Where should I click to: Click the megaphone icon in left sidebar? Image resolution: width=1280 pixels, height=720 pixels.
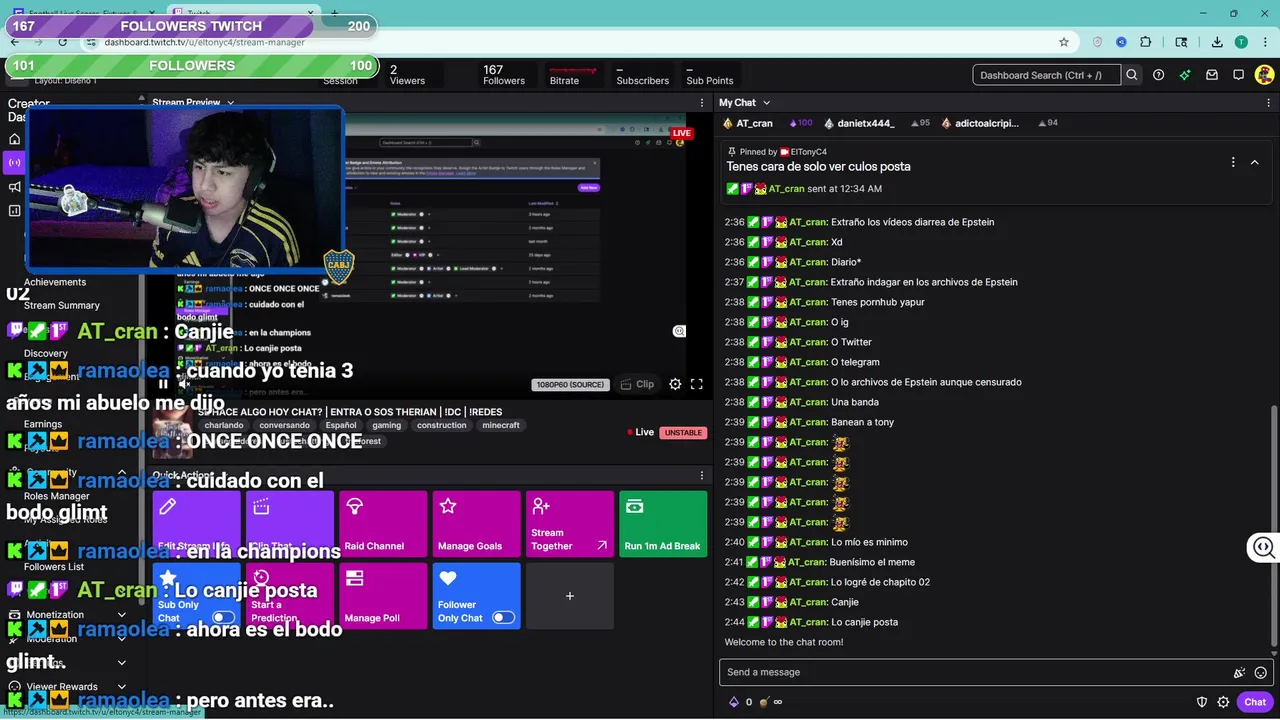(x=14, y=187)
